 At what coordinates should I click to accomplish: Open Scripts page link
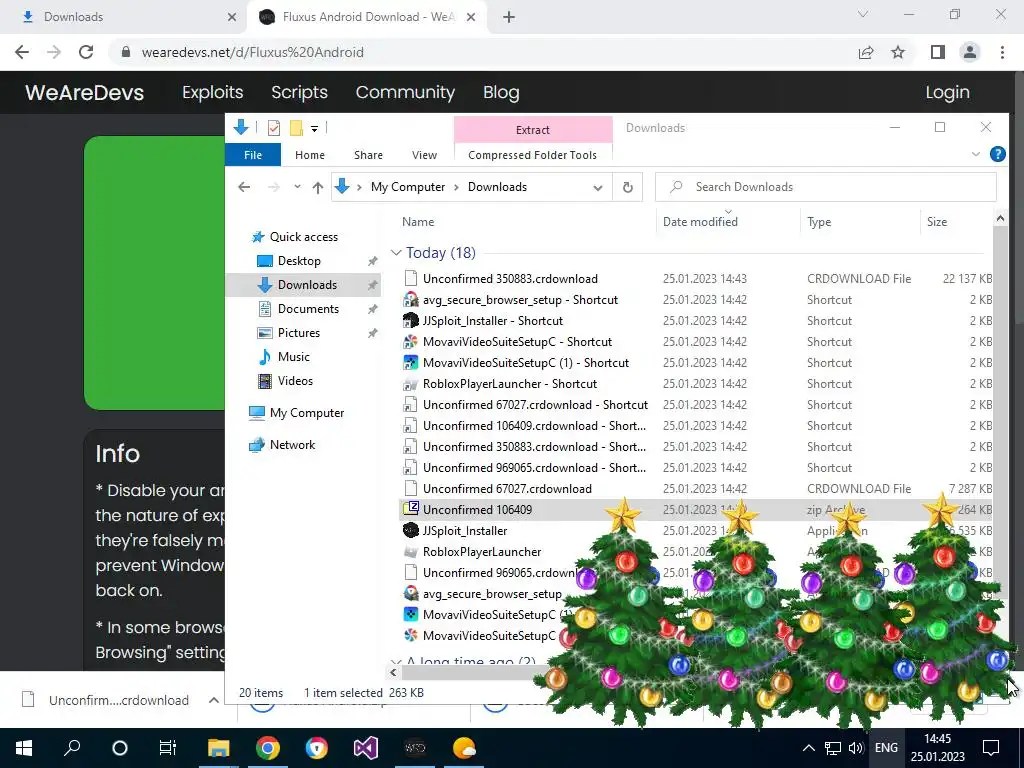[x=299, y=92]
